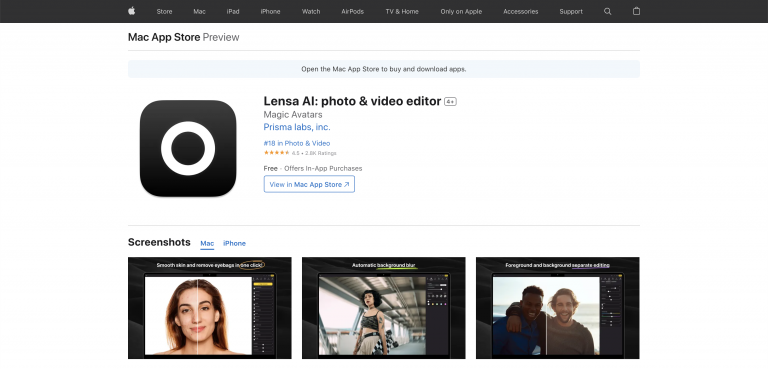Image resolution: width=768 pixels, height=369 pixels.
Task: Click the Lensa AI app icon
Action: coord(188,148)
